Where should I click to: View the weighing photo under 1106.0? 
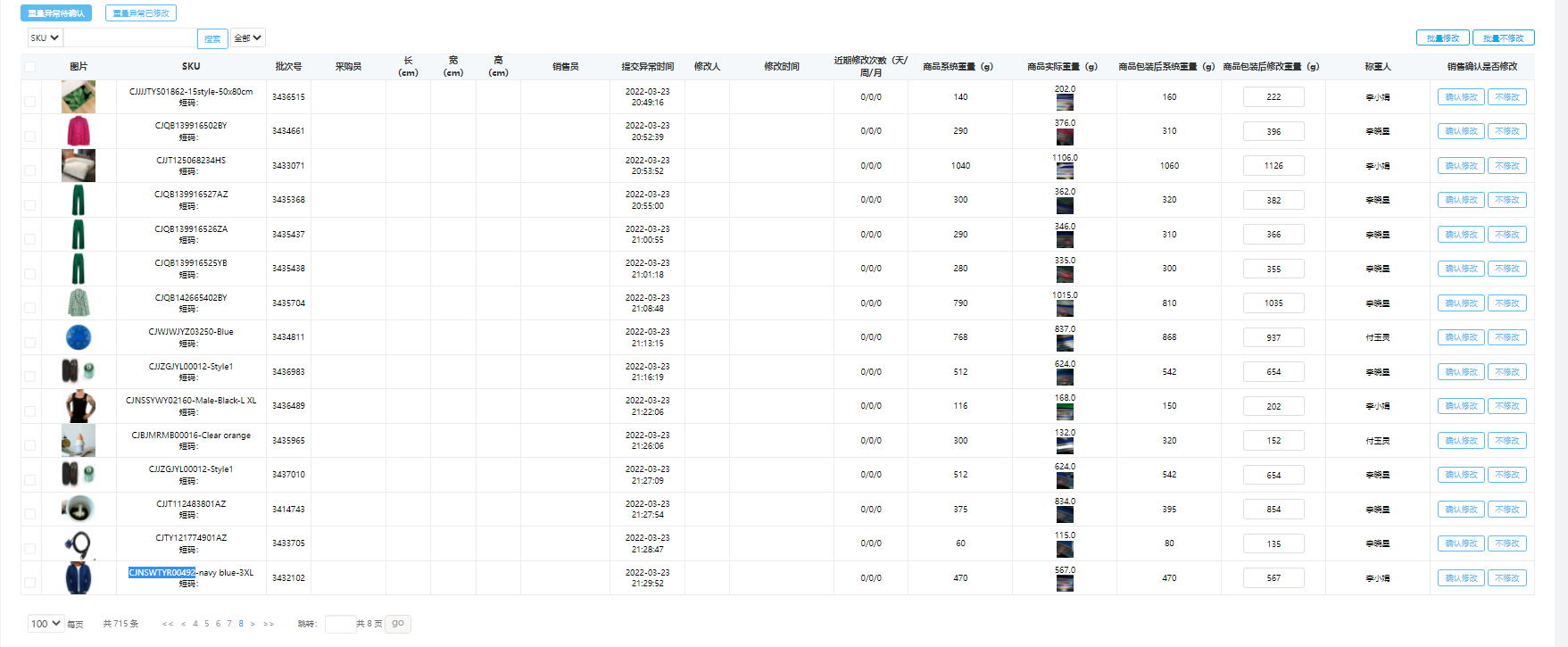1065,171
